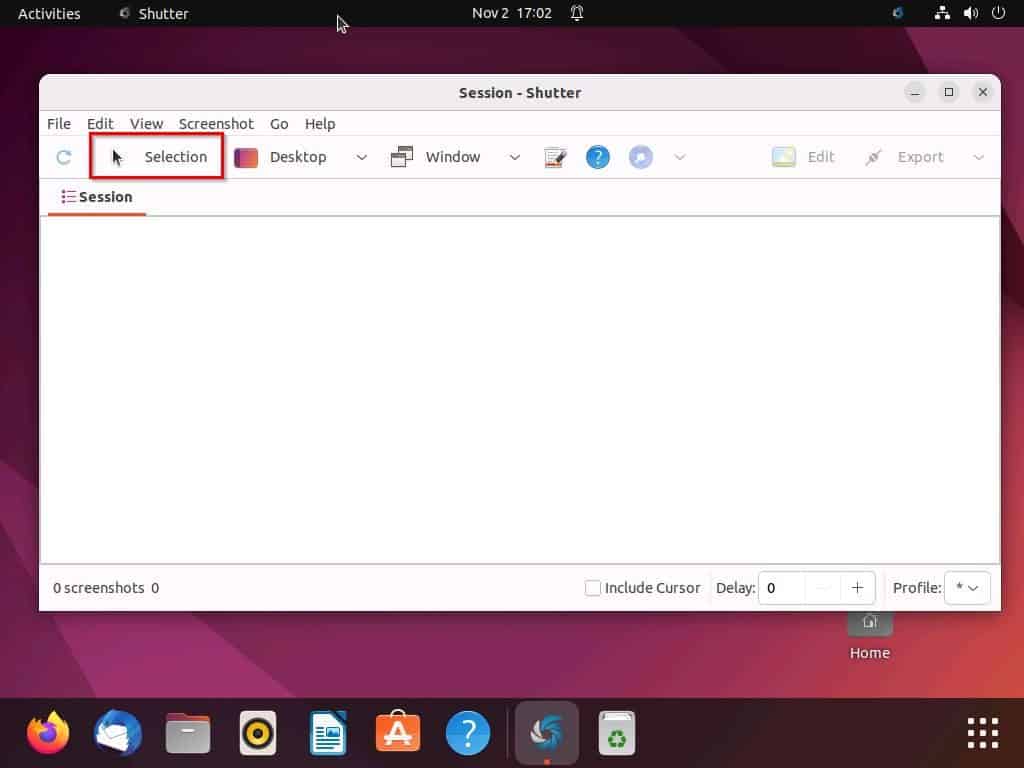1024x768 pixels.
Task: Capture the full Desktop
Action: [281, 157]
